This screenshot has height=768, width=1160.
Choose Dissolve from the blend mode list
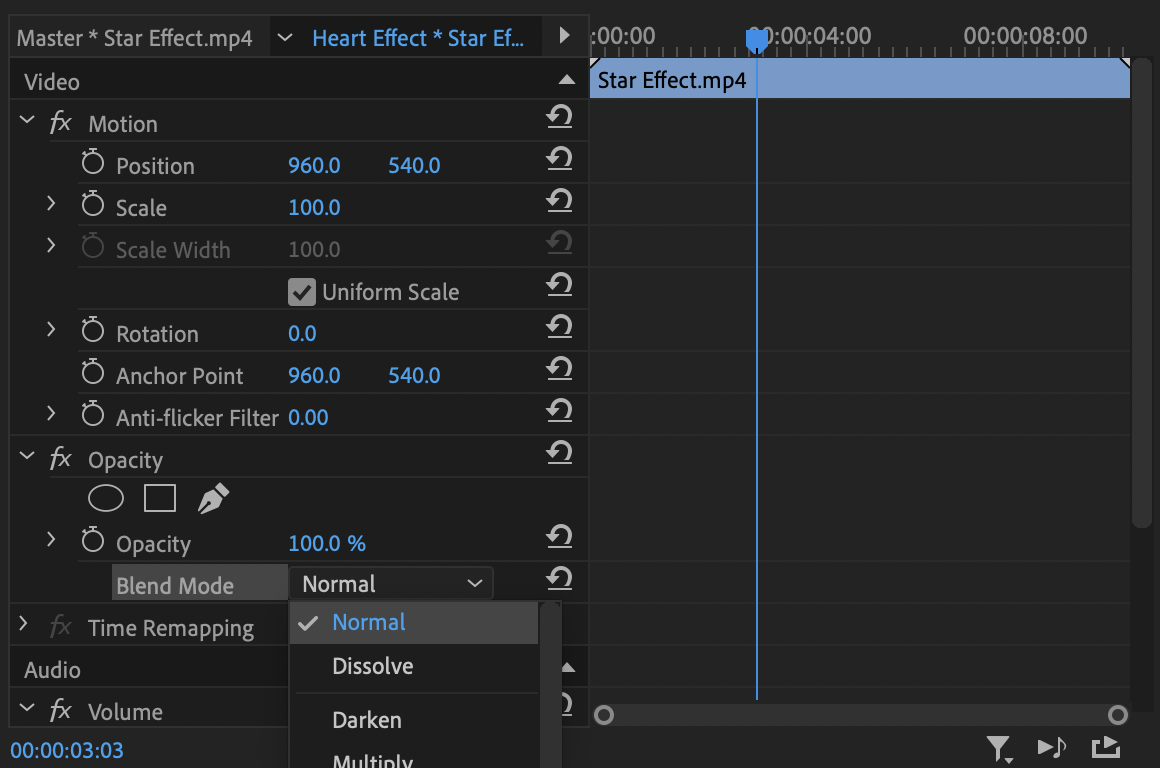click(373, 666)
